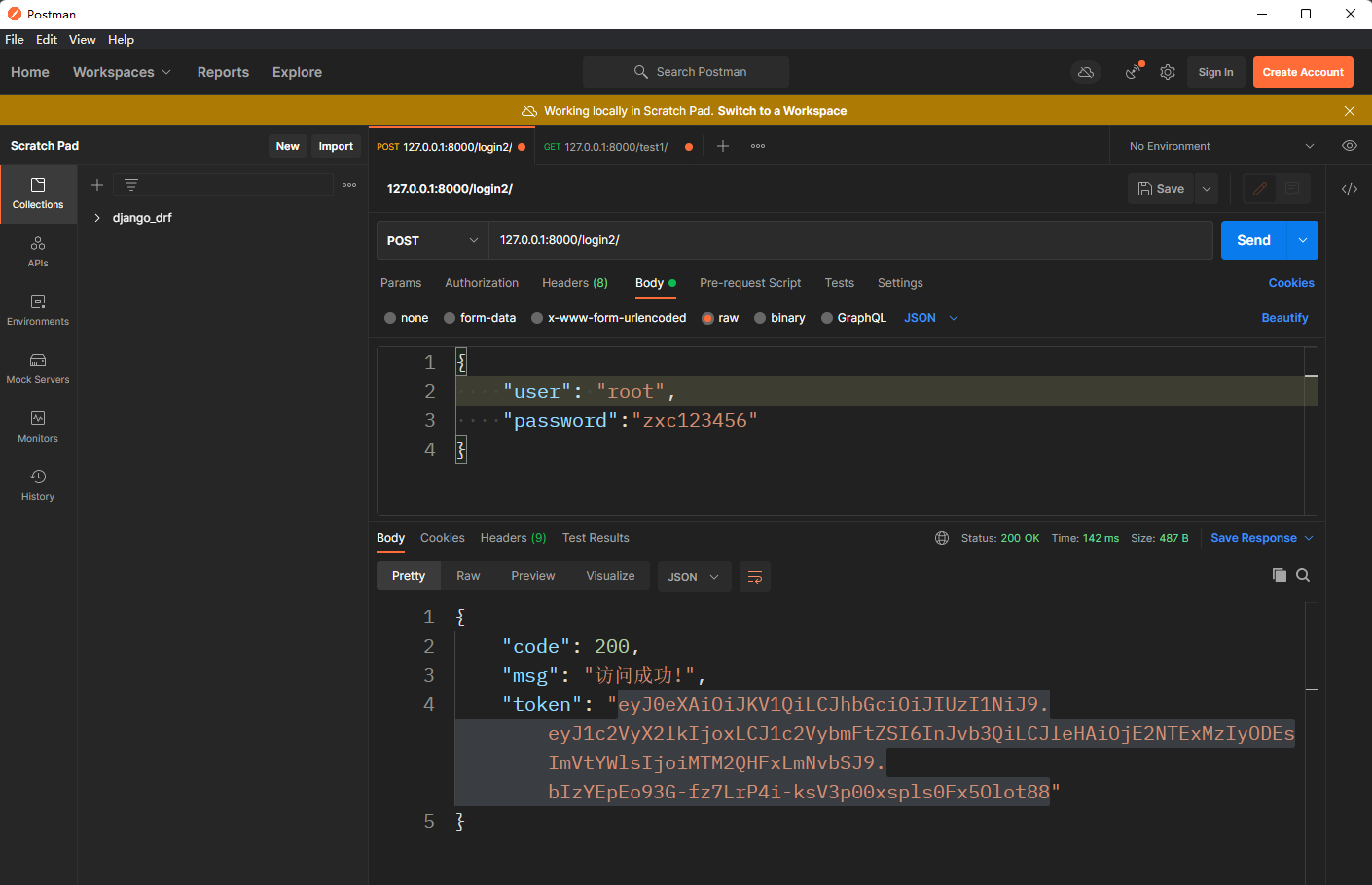Click the Save button
Image resolution: width=1372 pixels, height=885 pixels.
click(1161, 189)
